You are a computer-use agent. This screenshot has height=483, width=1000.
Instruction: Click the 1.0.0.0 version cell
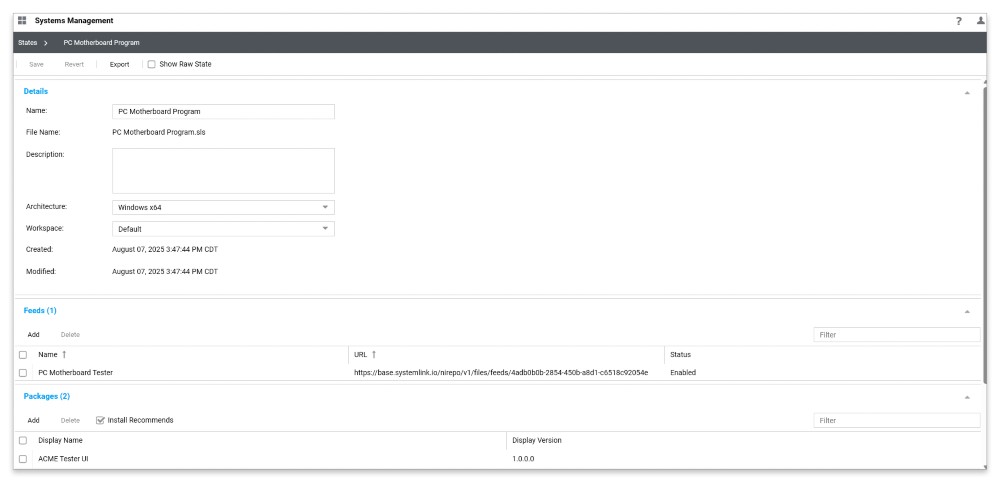tap(524, 459)
